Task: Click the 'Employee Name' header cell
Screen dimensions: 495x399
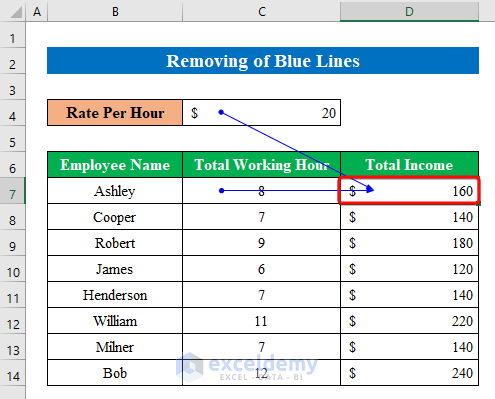Action: (x=115, y=165)
